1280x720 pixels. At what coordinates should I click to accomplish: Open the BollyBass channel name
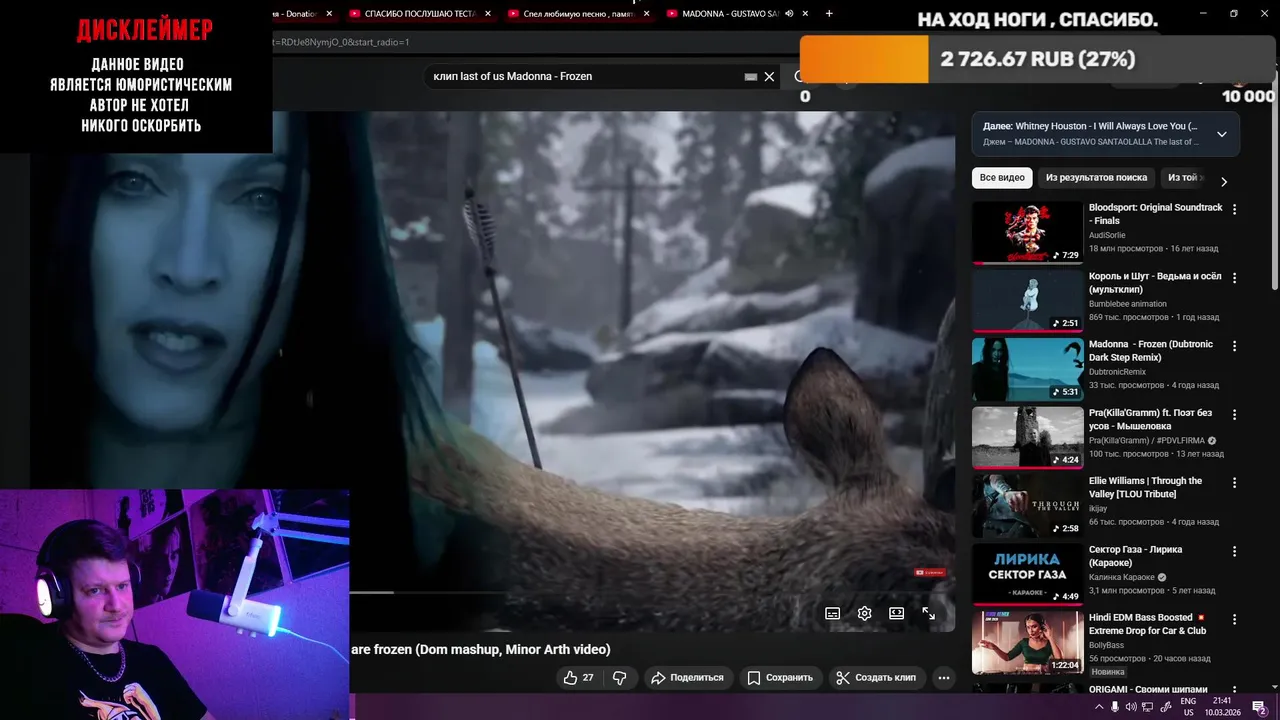[x=1107, y=645]
